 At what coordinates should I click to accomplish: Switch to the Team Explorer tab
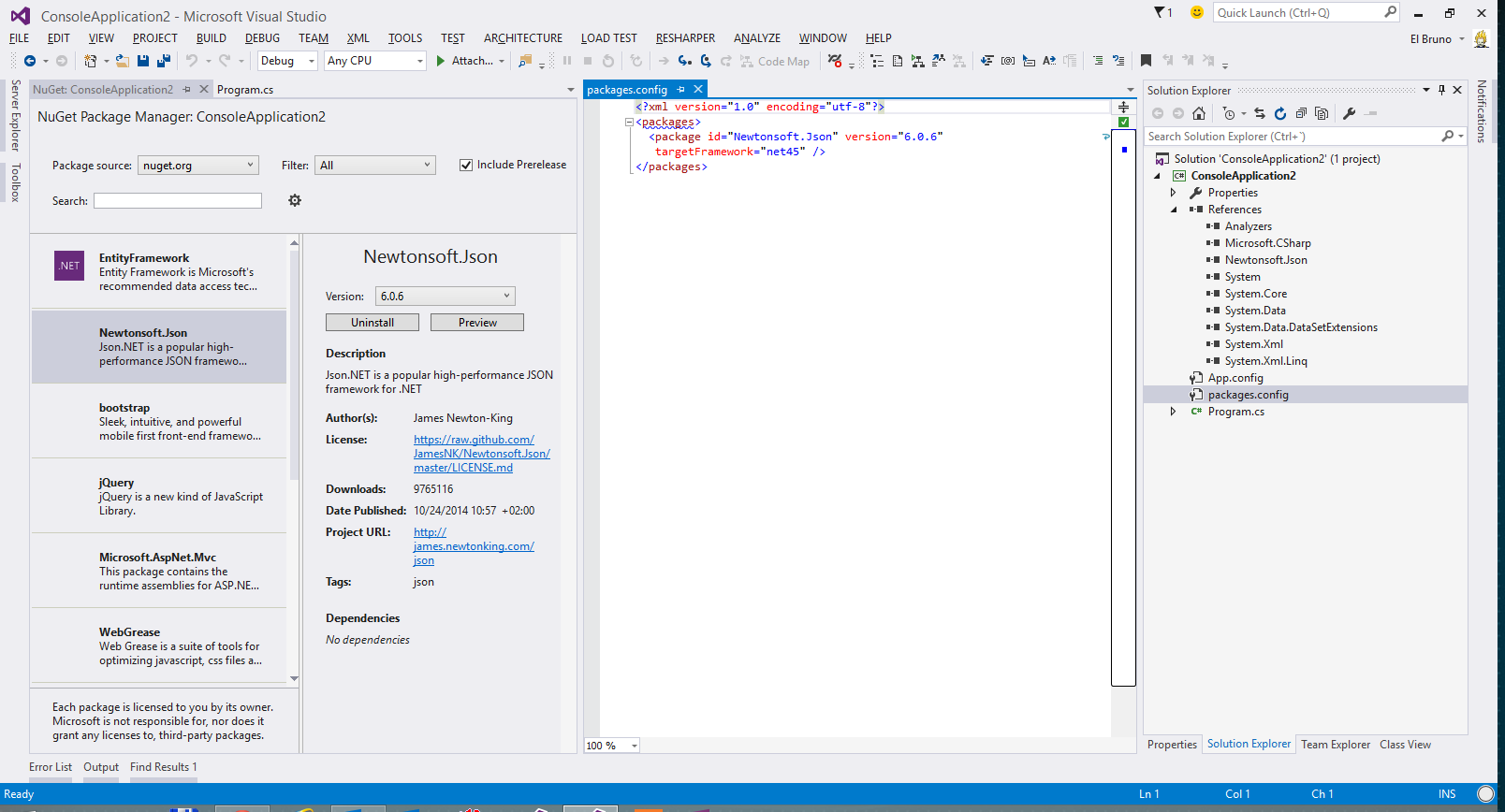click(x=1335, y=745)
